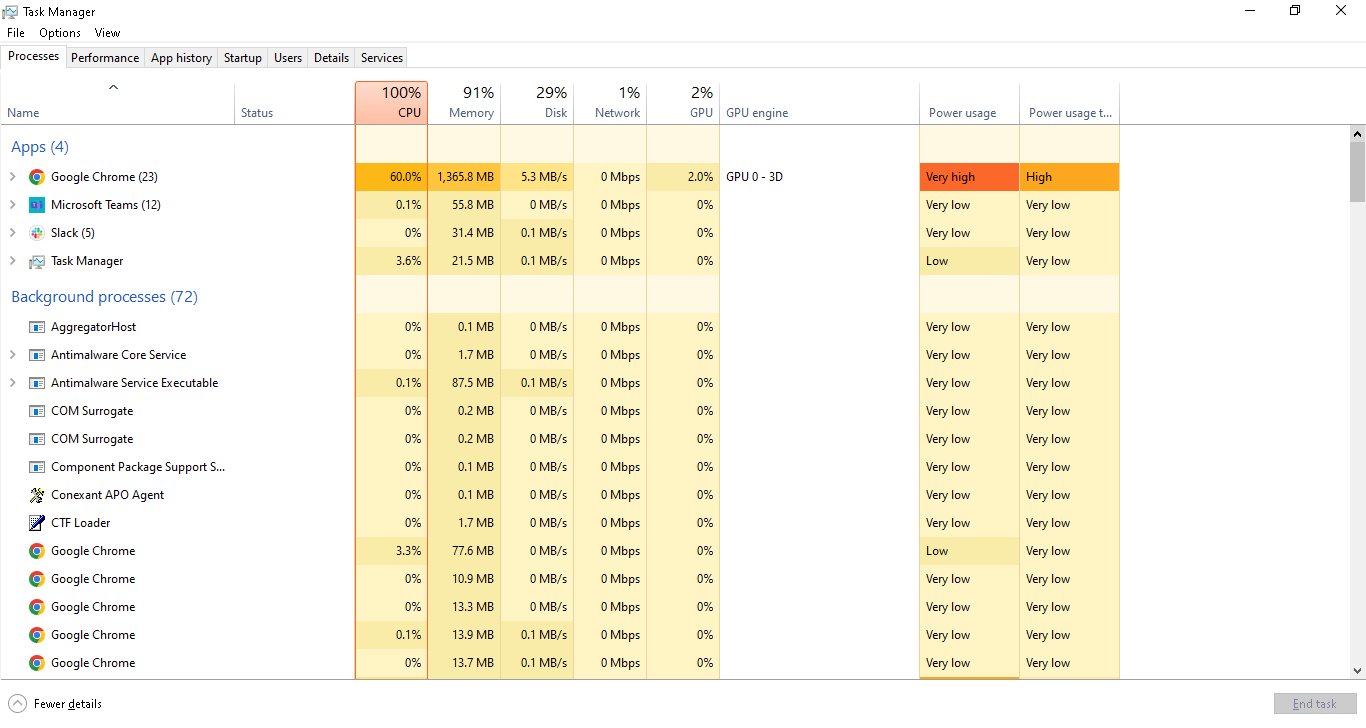Screen dimensions: 1366x728
Task: Click Chrome icon in the 13.9 MB row
Action: click(37, 635)
